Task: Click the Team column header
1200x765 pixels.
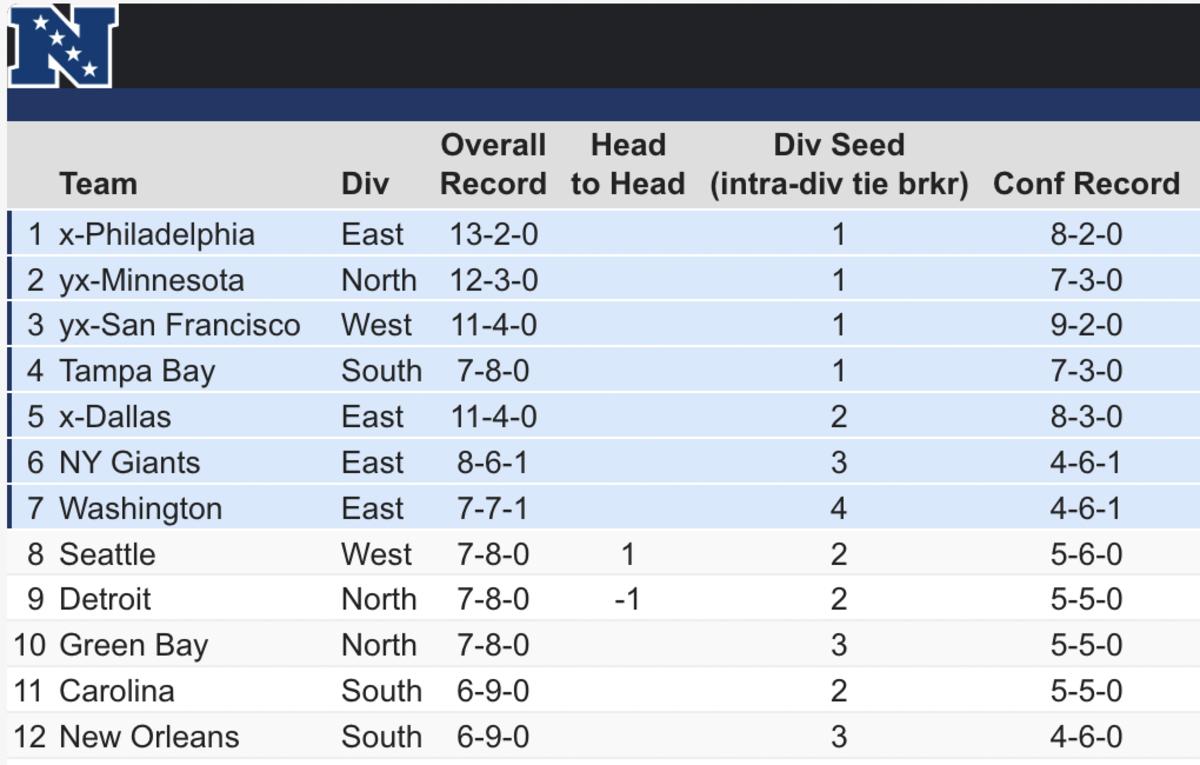Action: coord(98,184)
